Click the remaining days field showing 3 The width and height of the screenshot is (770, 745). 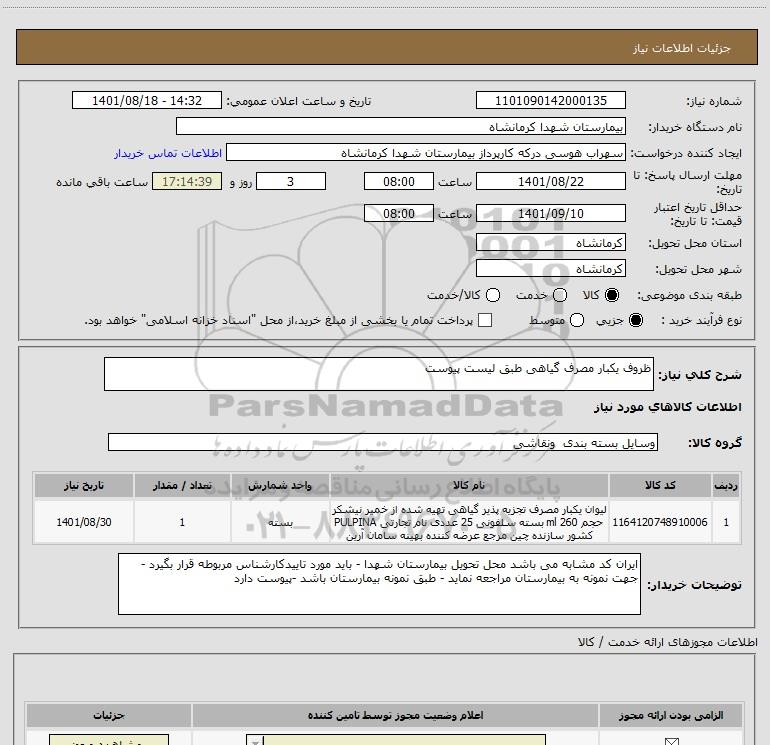point(291,181)
